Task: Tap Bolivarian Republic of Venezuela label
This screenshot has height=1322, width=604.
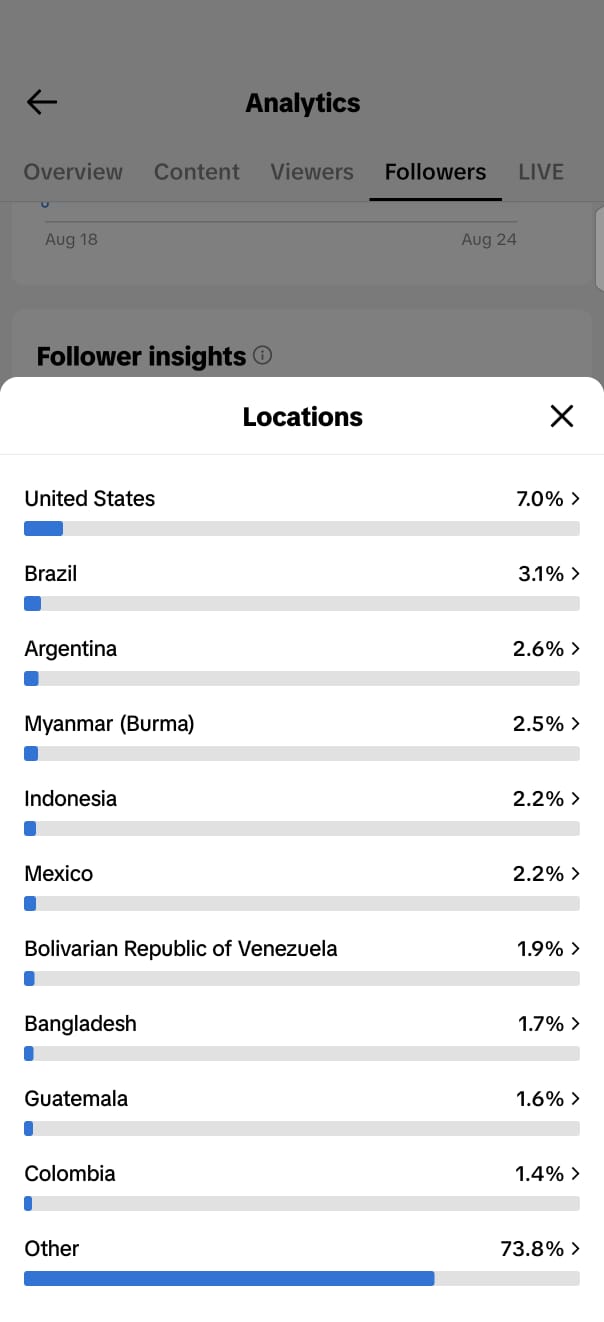Action: click(181, 948)
